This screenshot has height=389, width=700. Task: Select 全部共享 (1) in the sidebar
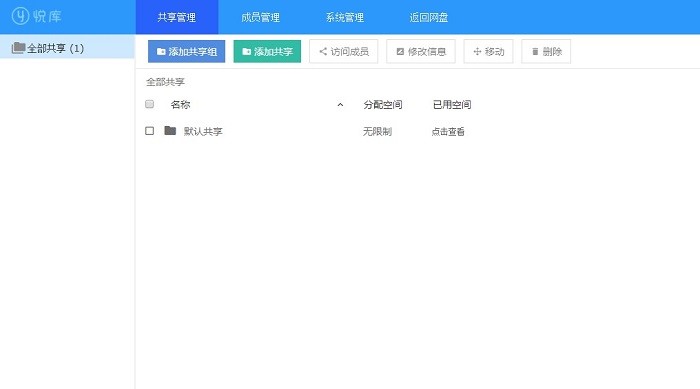coord(67,48)
